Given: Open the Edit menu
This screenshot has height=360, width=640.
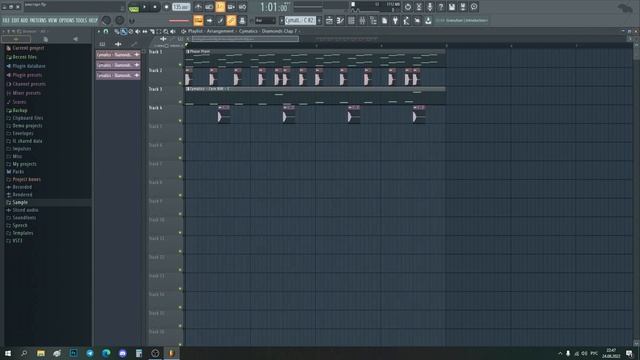Looking at the screenshot, I should click(x=15, y=20).
